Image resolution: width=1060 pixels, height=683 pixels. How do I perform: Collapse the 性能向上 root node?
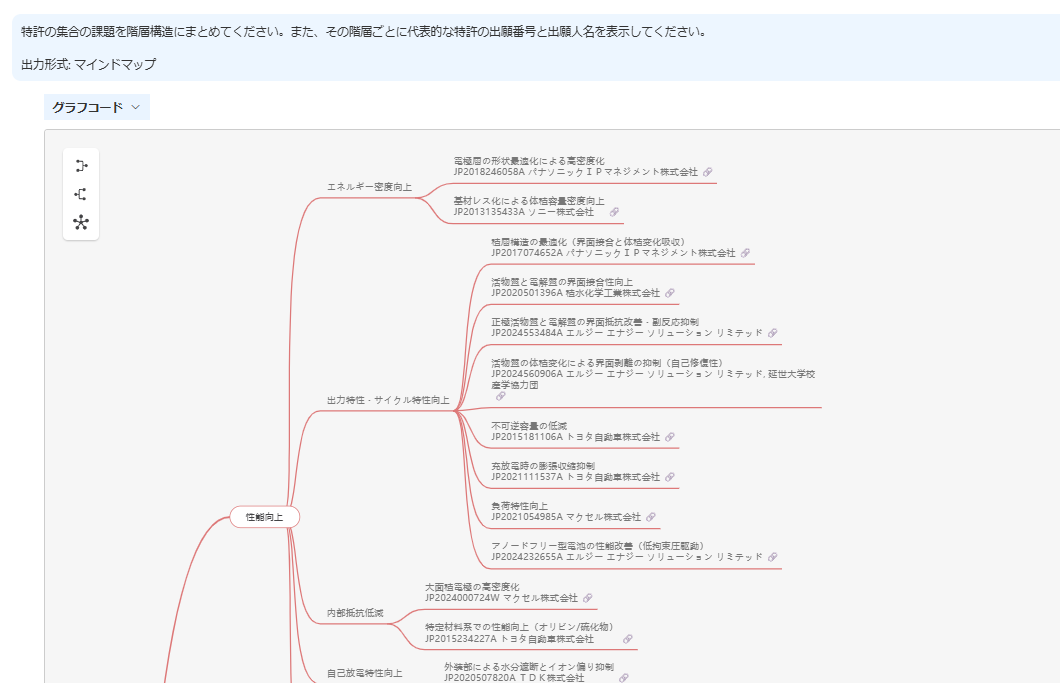coord(265,517)
